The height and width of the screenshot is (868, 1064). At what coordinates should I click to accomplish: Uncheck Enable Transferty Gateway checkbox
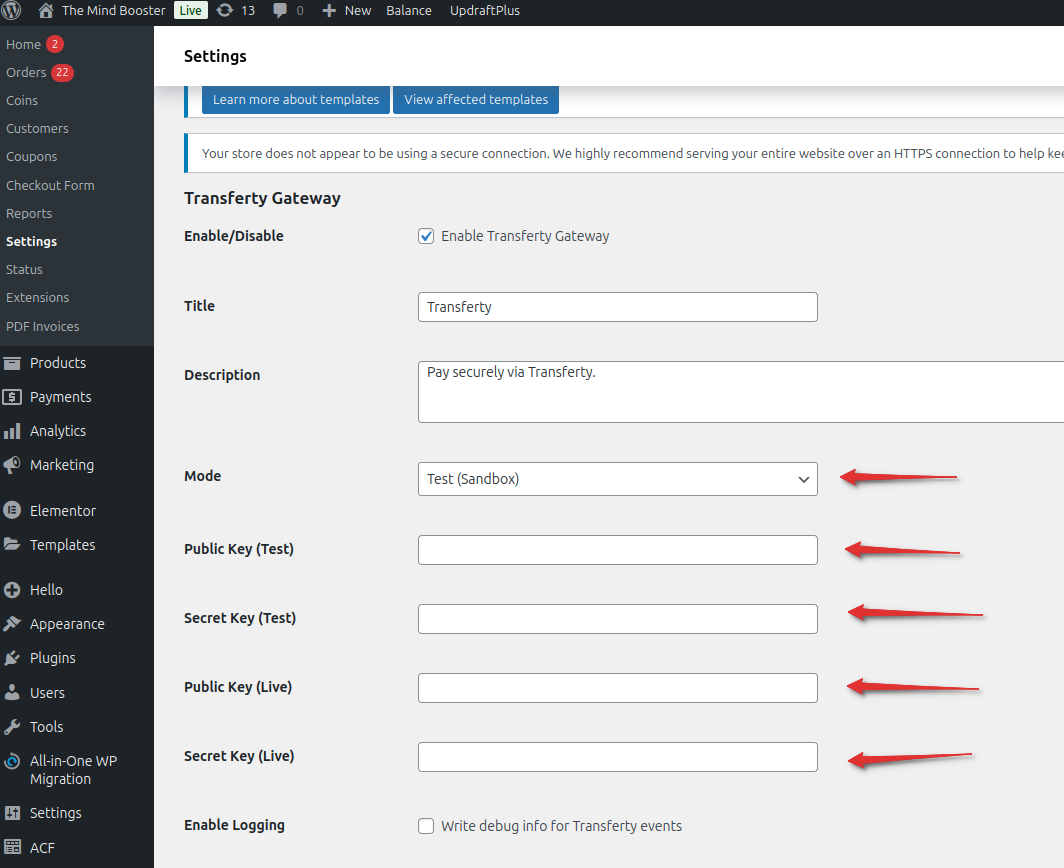pyautogui.click(x=426, y=236)
